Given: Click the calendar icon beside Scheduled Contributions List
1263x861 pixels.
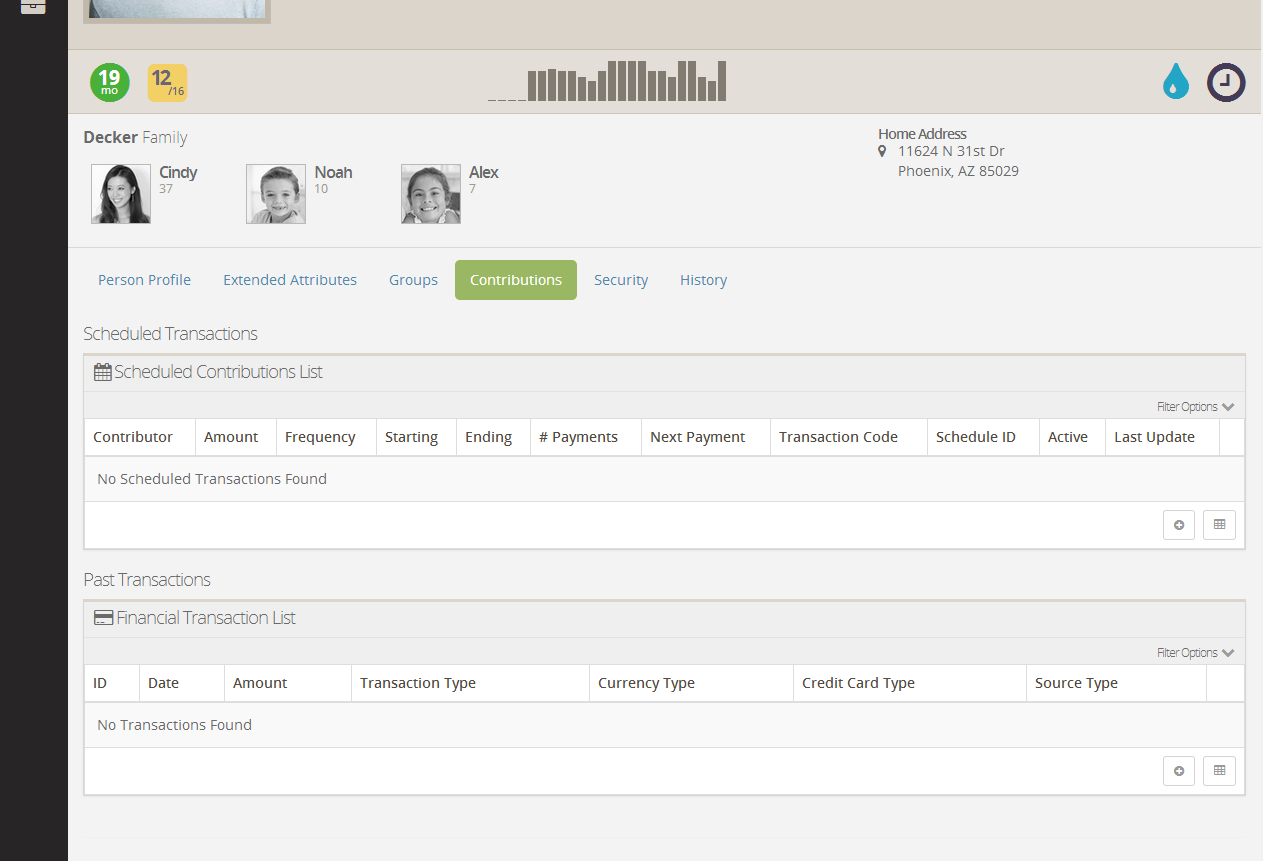Looking at the screenshot, I should [102, 372].
